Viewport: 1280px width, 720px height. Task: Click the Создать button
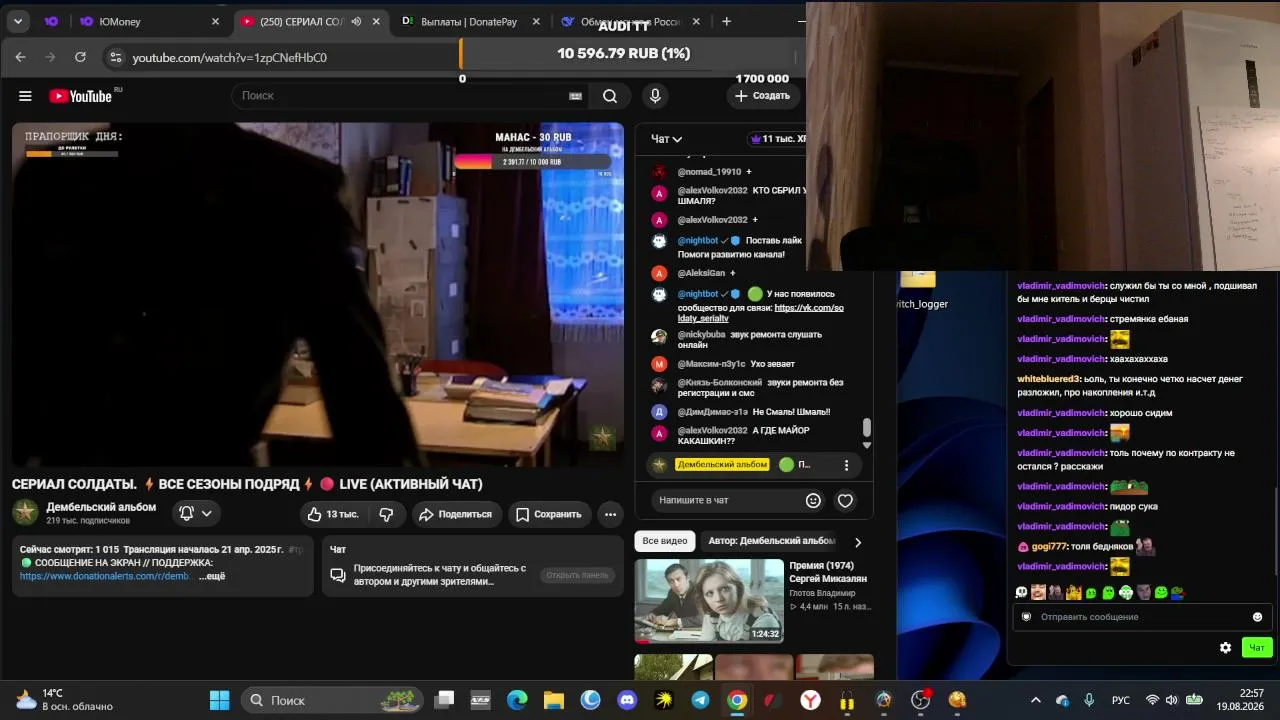point(762,96)
